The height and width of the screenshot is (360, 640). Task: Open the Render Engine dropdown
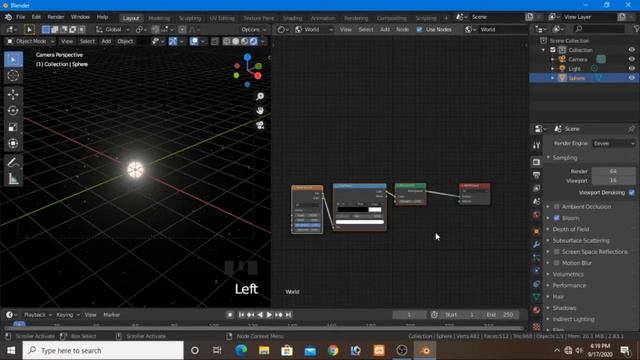click(x=613, y=144)
